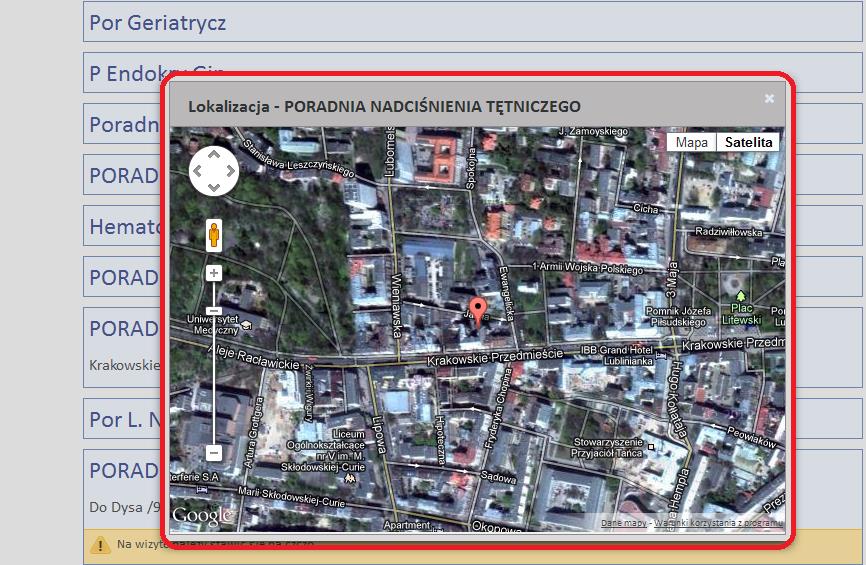Image resolution: width=866 pixels, height=565 pixels.
Task: Click the Pomnik Józefa Piłsudskiego label
Action: coord(678,316)
